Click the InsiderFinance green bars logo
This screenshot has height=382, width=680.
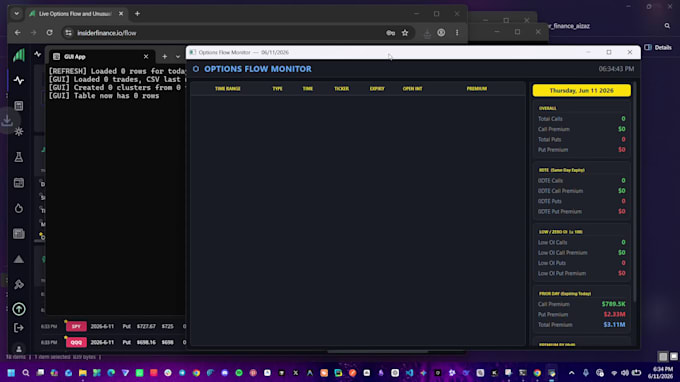[x=19, y=55]
